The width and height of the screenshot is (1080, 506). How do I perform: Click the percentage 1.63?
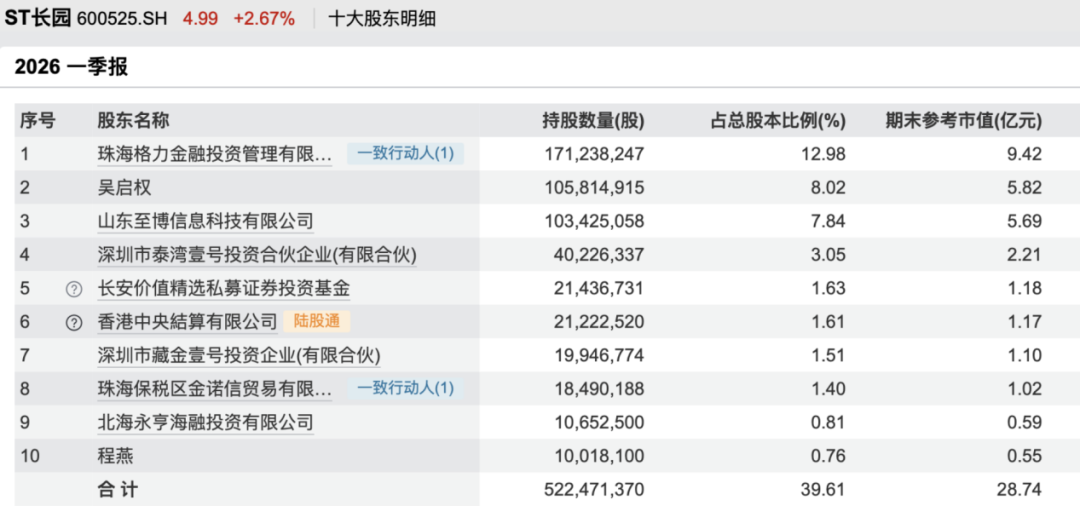(x=829, y=288)
